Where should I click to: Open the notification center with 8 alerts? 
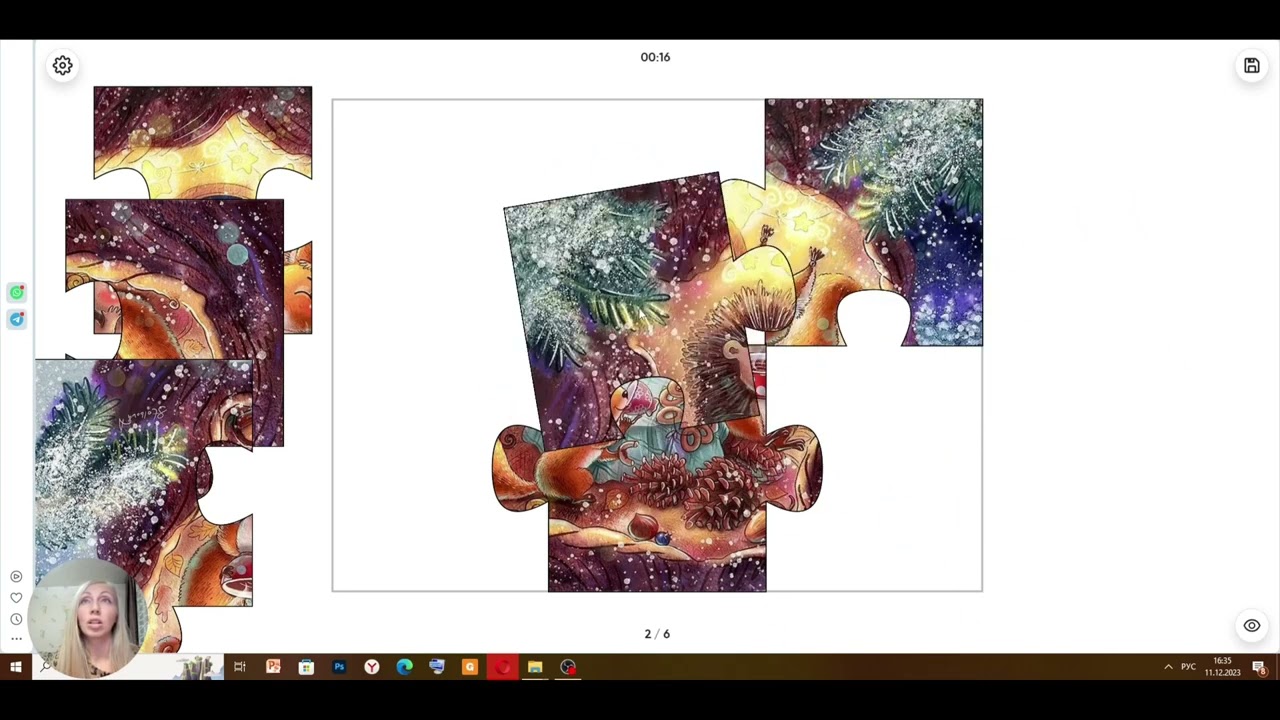[1260, 667]
